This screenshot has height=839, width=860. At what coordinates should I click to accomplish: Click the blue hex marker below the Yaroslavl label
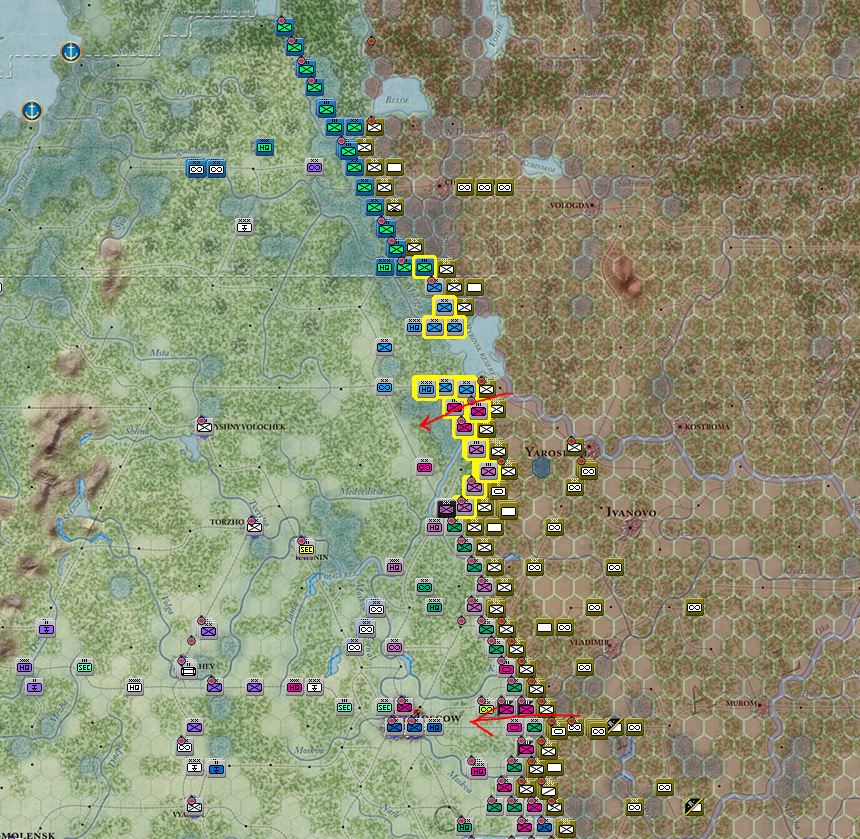tap(541, 468)
